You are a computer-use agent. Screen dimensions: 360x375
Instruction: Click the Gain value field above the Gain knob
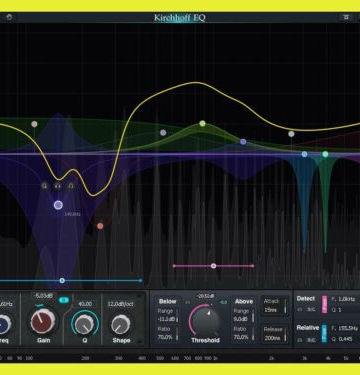point(44,296)
